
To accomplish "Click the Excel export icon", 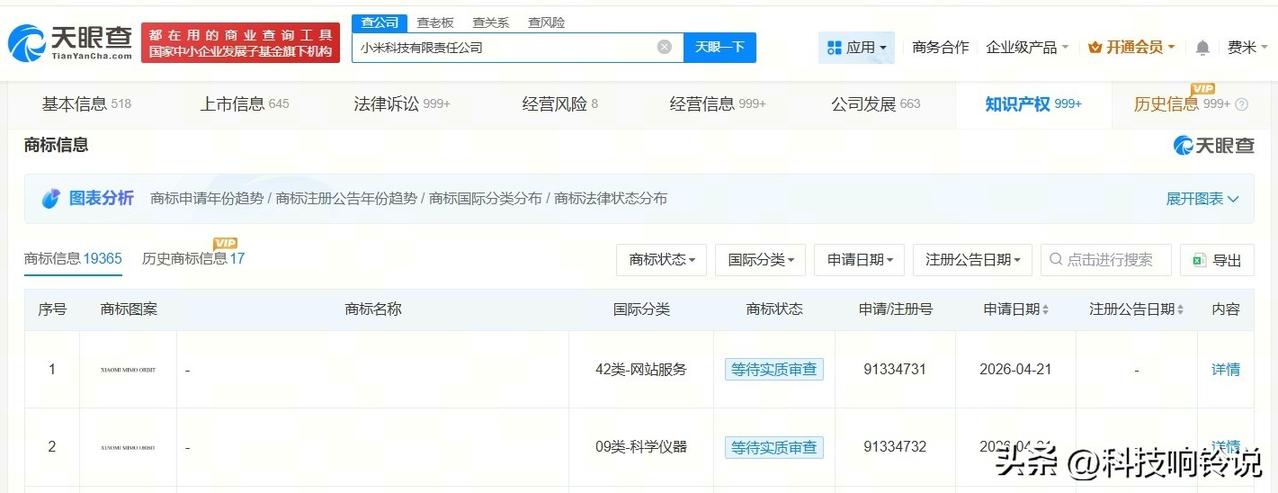I will pos(1198,260).
